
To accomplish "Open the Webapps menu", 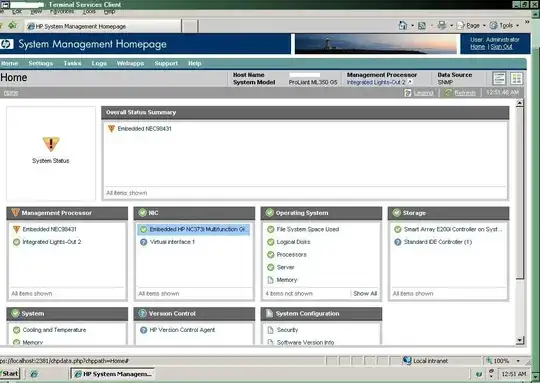I will click(130, 63).
